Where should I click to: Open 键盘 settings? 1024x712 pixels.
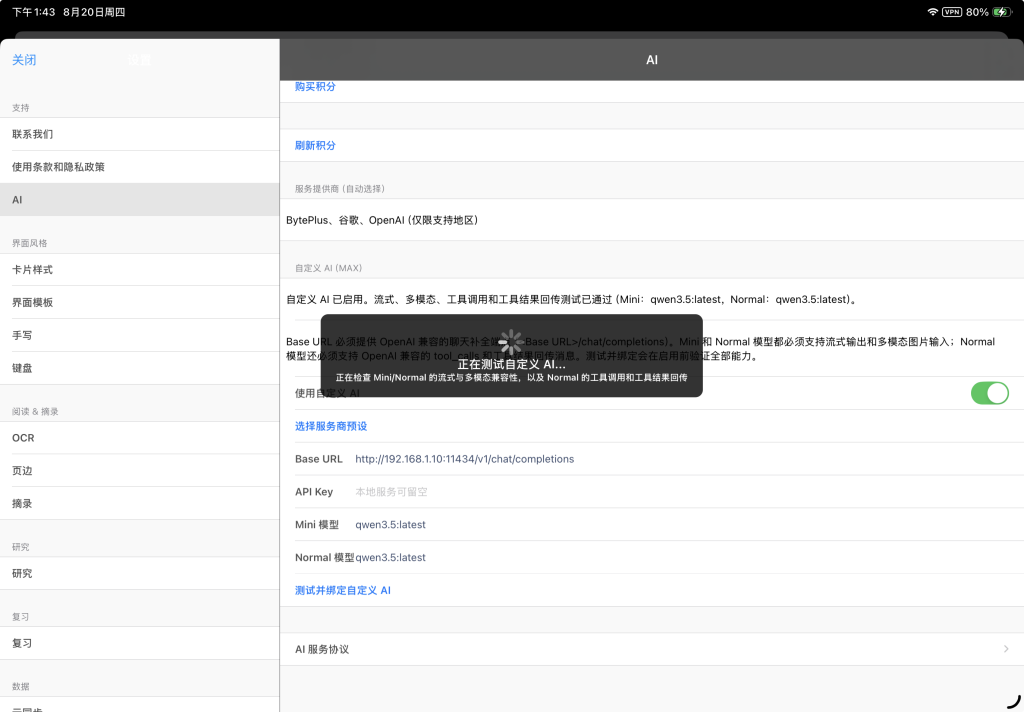[x=140, y=368]
